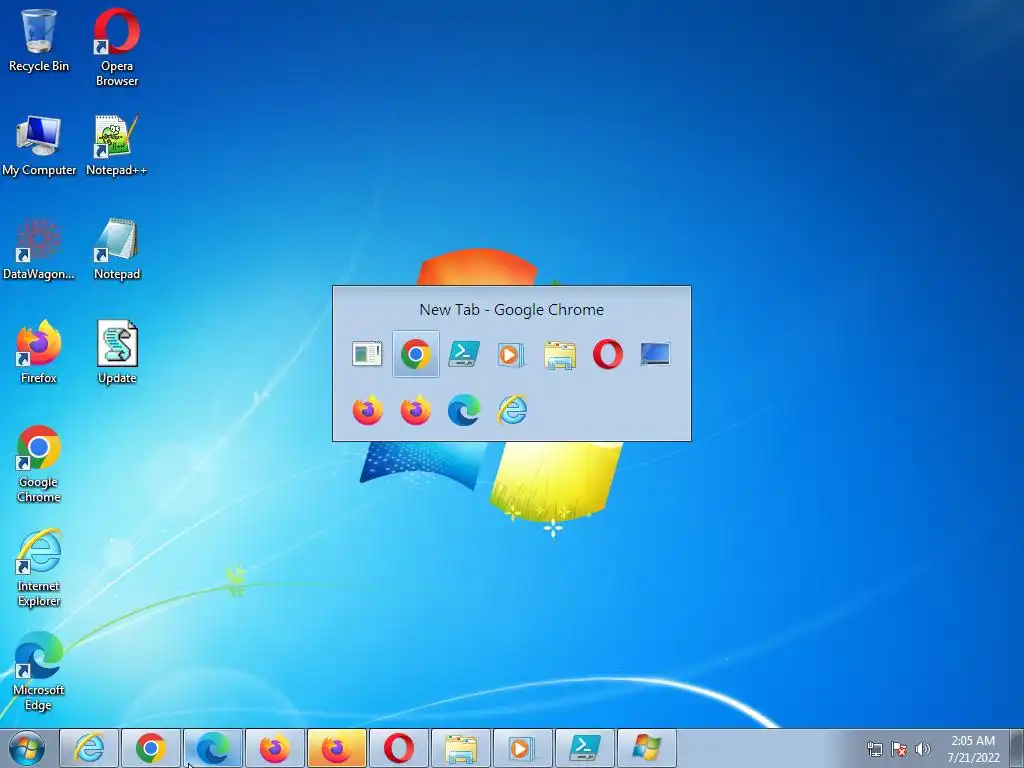The width and height of the screenshot is (1024, 768).
Task: Open the Opera Browser desktop shortcut
Action: 117,47
